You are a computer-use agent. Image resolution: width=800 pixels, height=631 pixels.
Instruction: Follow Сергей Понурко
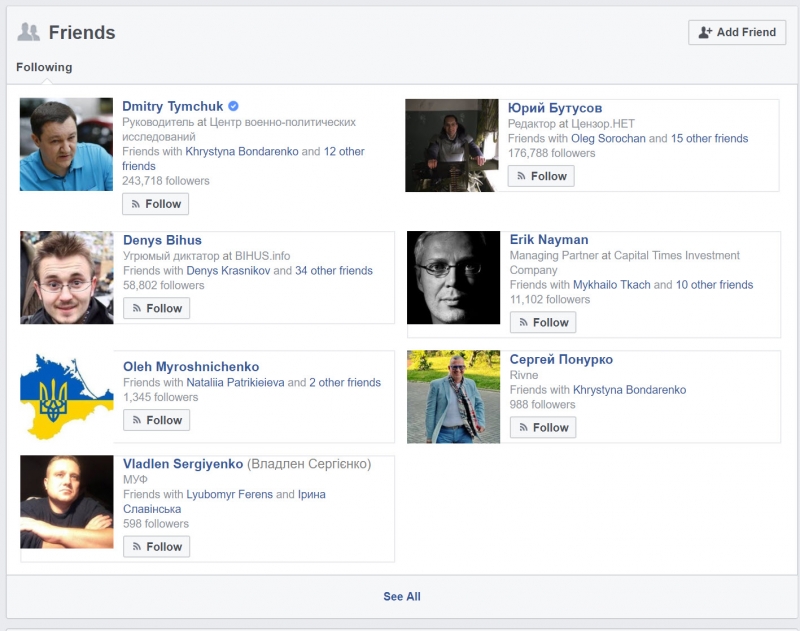pyautogui.click(x=542, y=427)
